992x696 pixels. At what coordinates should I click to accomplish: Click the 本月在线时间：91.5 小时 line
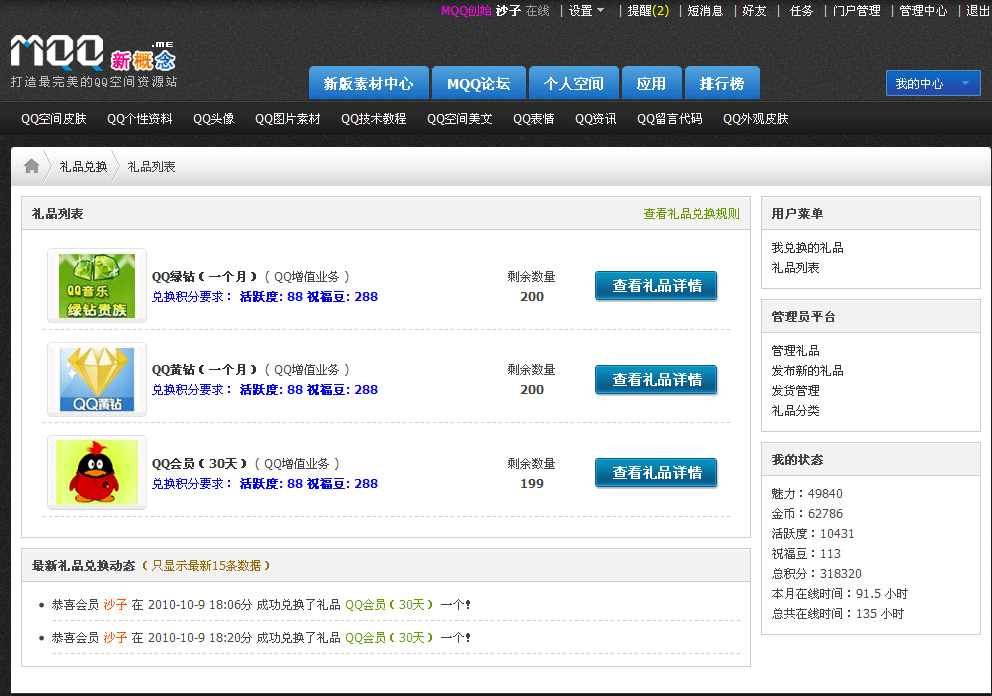coord(840,594)
